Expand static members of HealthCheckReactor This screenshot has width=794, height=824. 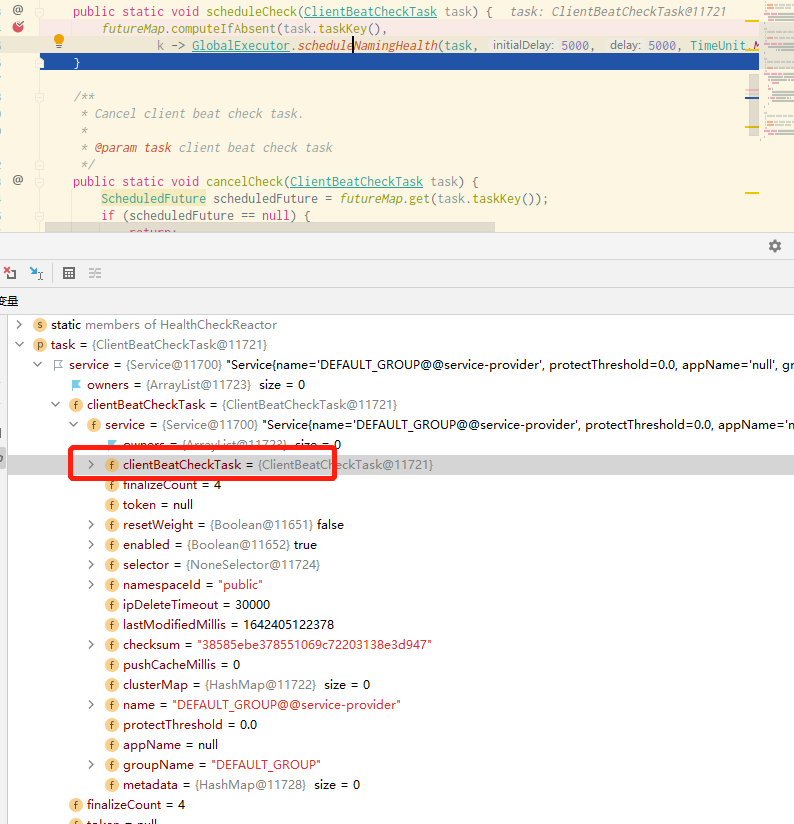(19, 325)
